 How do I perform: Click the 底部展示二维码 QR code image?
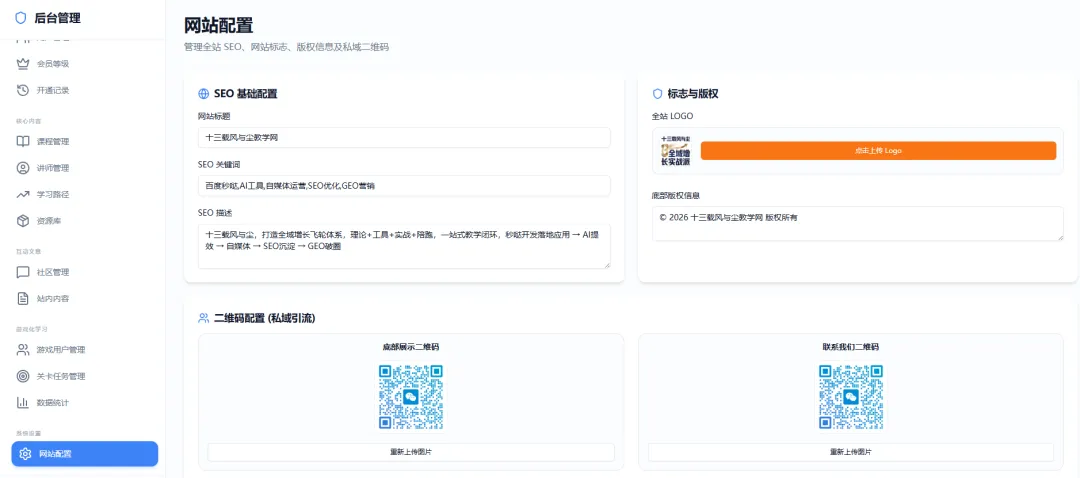[411, 397]
